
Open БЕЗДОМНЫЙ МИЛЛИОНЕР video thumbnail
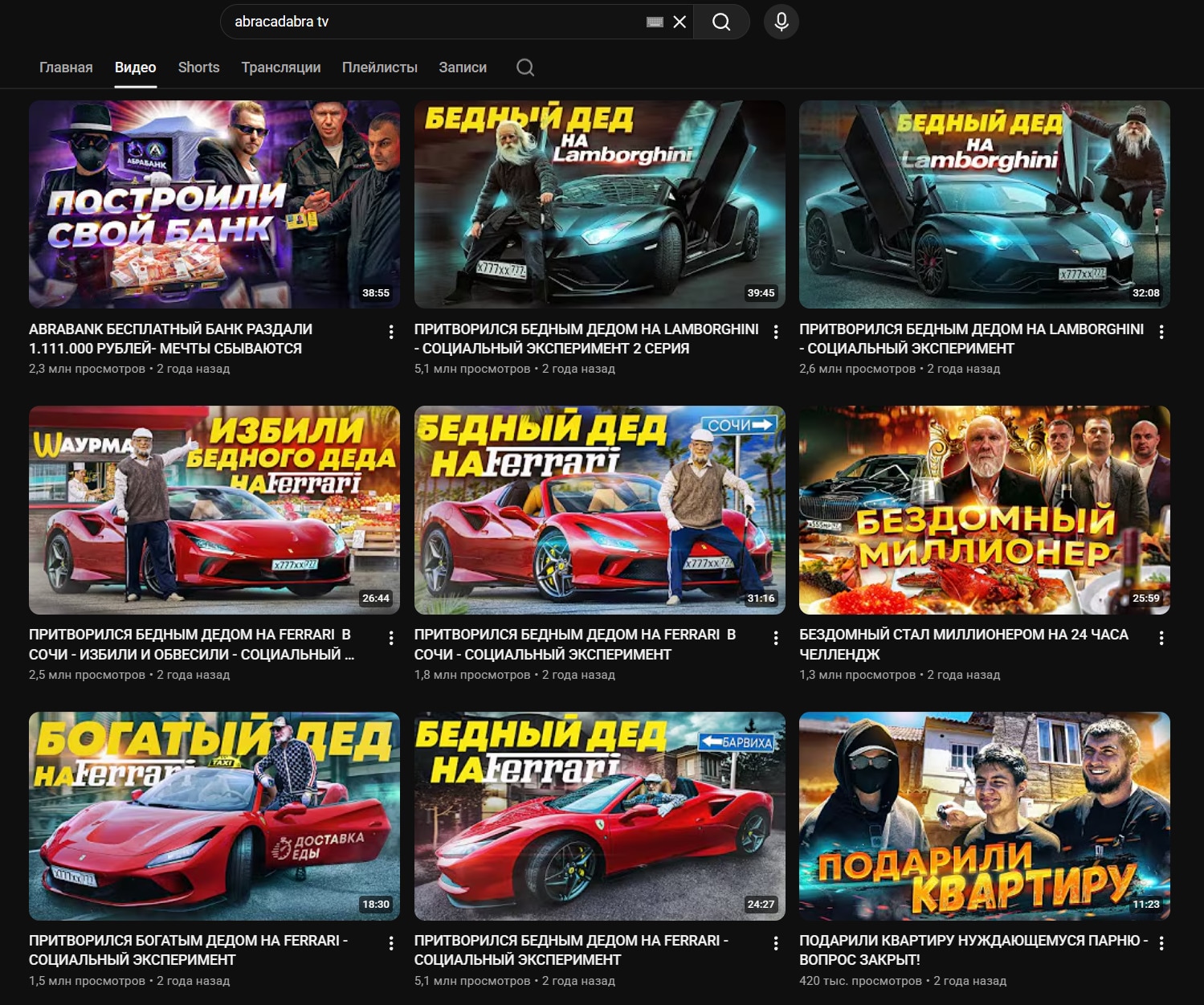(x=985, y=510)
